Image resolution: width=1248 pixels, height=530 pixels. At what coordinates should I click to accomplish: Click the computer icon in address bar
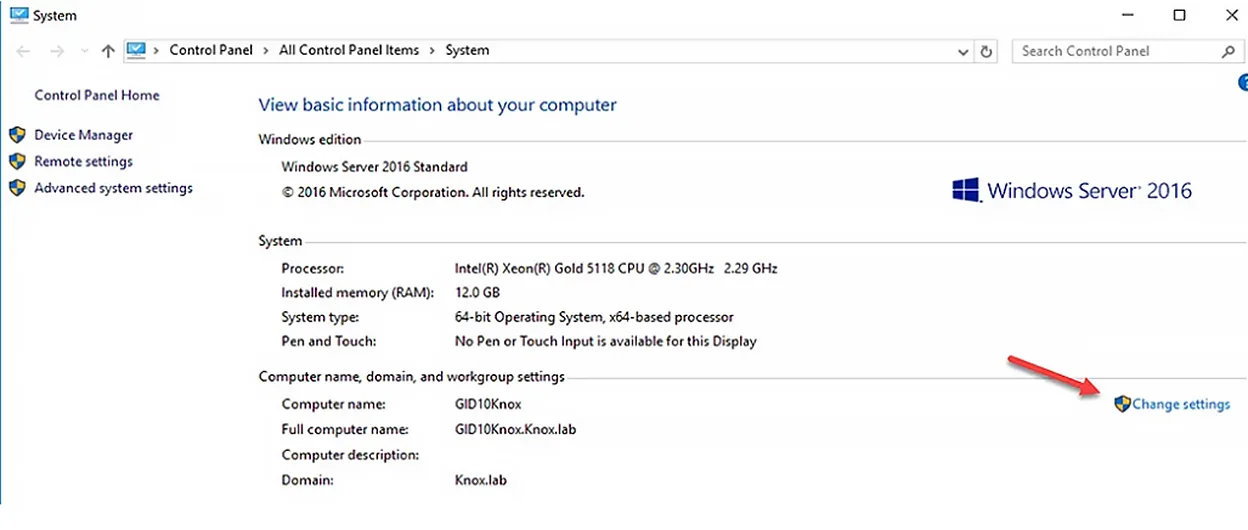[x=137, y=50]
